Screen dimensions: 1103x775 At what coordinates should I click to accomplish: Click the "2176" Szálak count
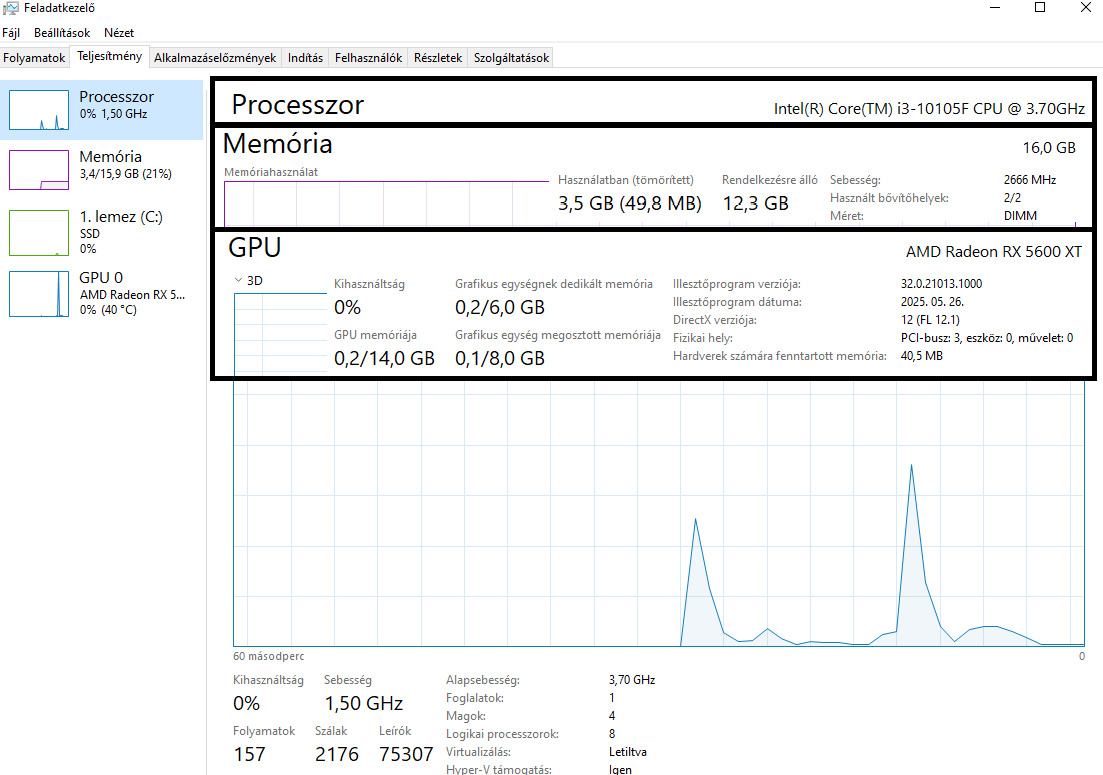pyautogui.click(x=337, y=755)
